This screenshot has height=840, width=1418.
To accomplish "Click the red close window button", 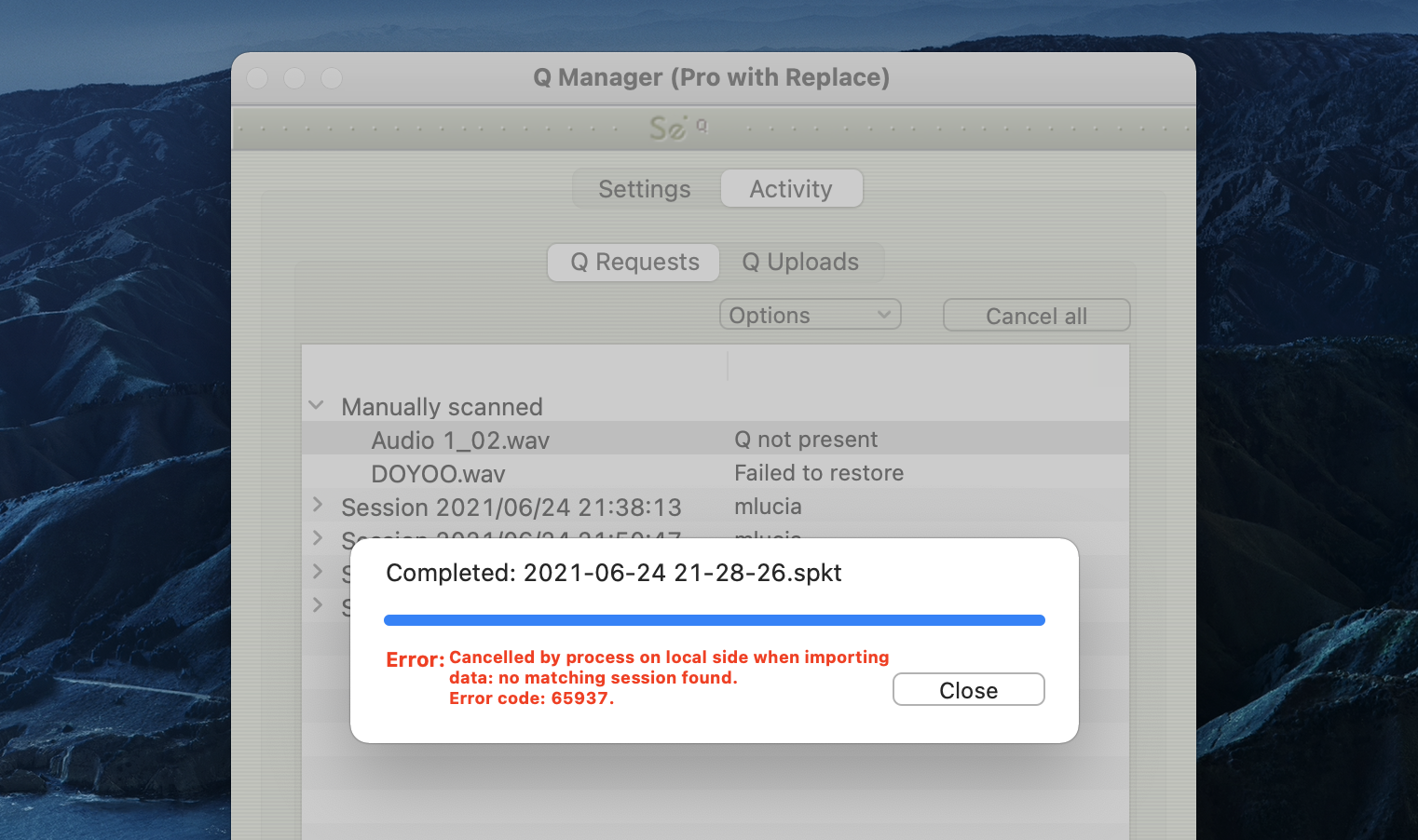I will point(257,78).
